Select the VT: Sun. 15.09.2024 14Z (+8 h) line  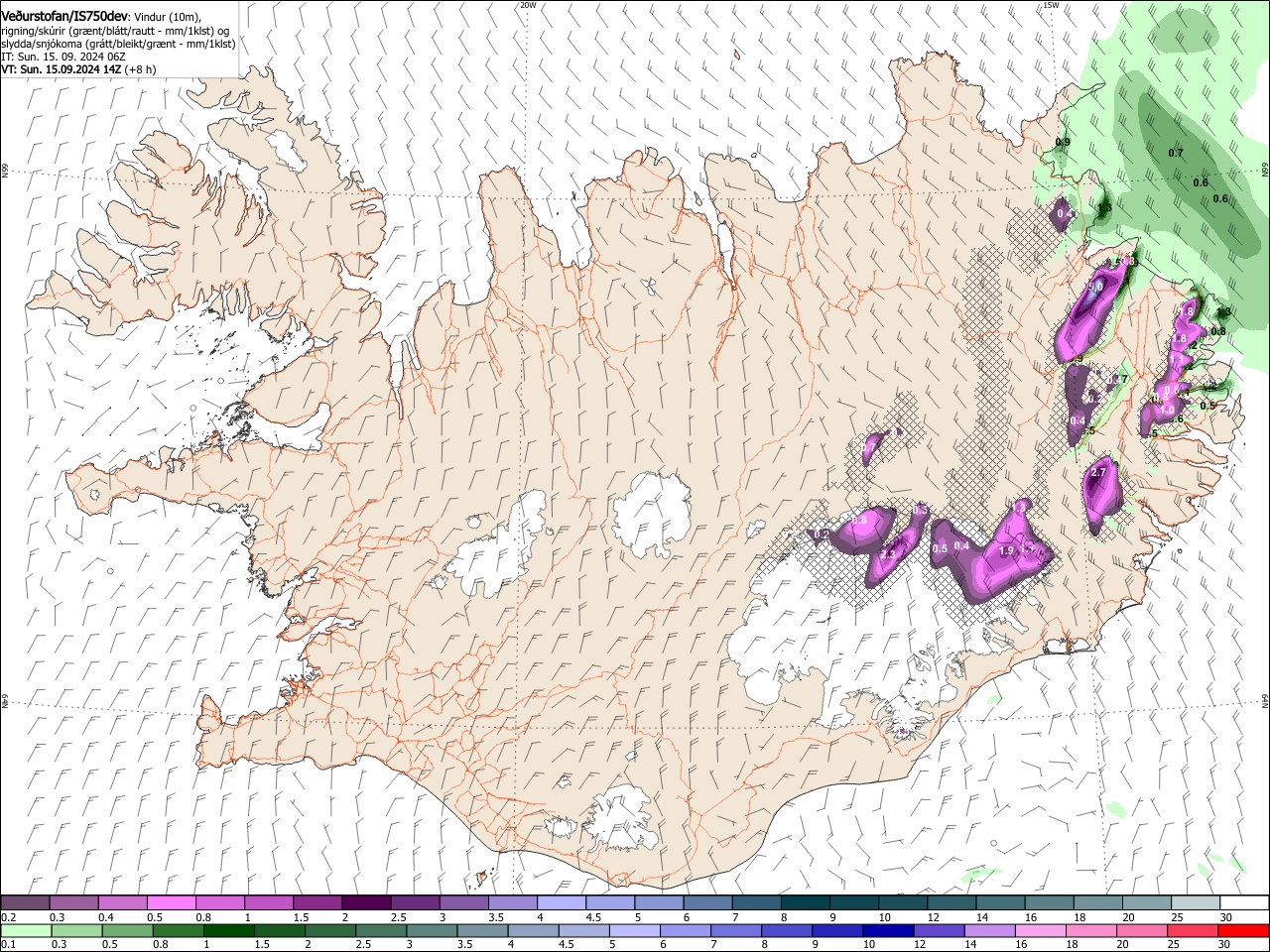click(x=77, y=69)
